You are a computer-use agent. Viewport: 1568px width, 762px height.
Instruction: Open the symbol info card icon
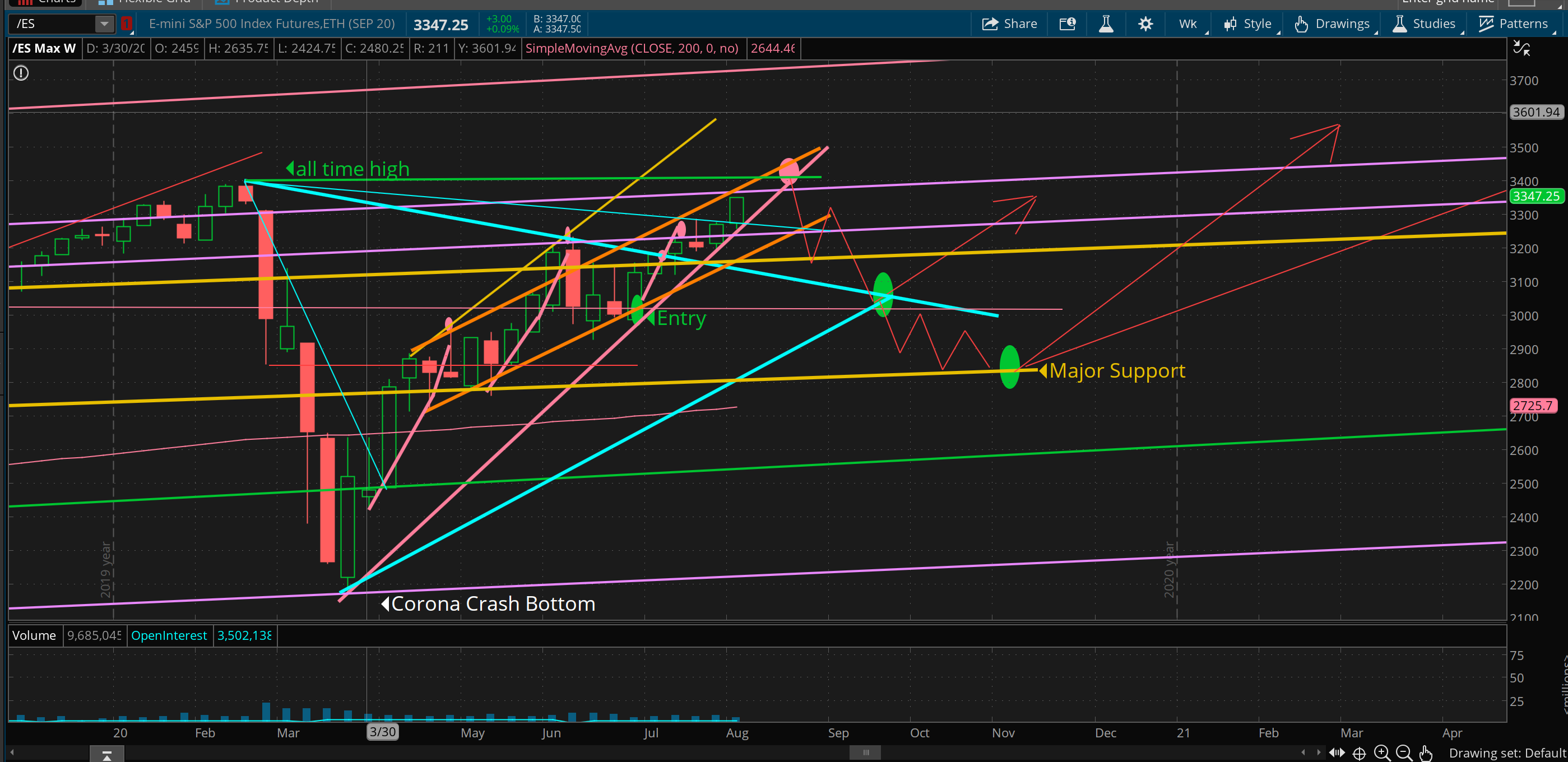coord(1067,24)
